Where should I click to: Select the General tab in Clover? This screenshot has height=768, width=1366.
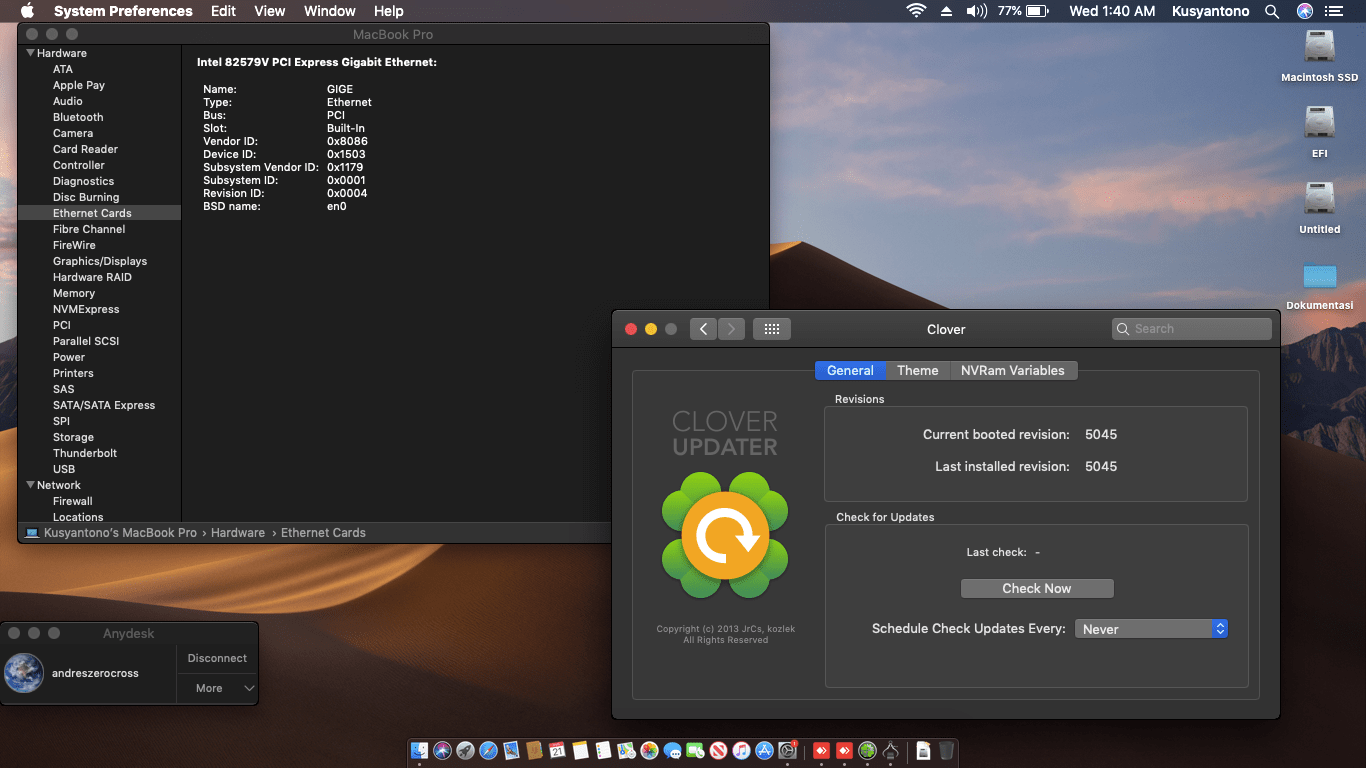(x=850, y=370)
